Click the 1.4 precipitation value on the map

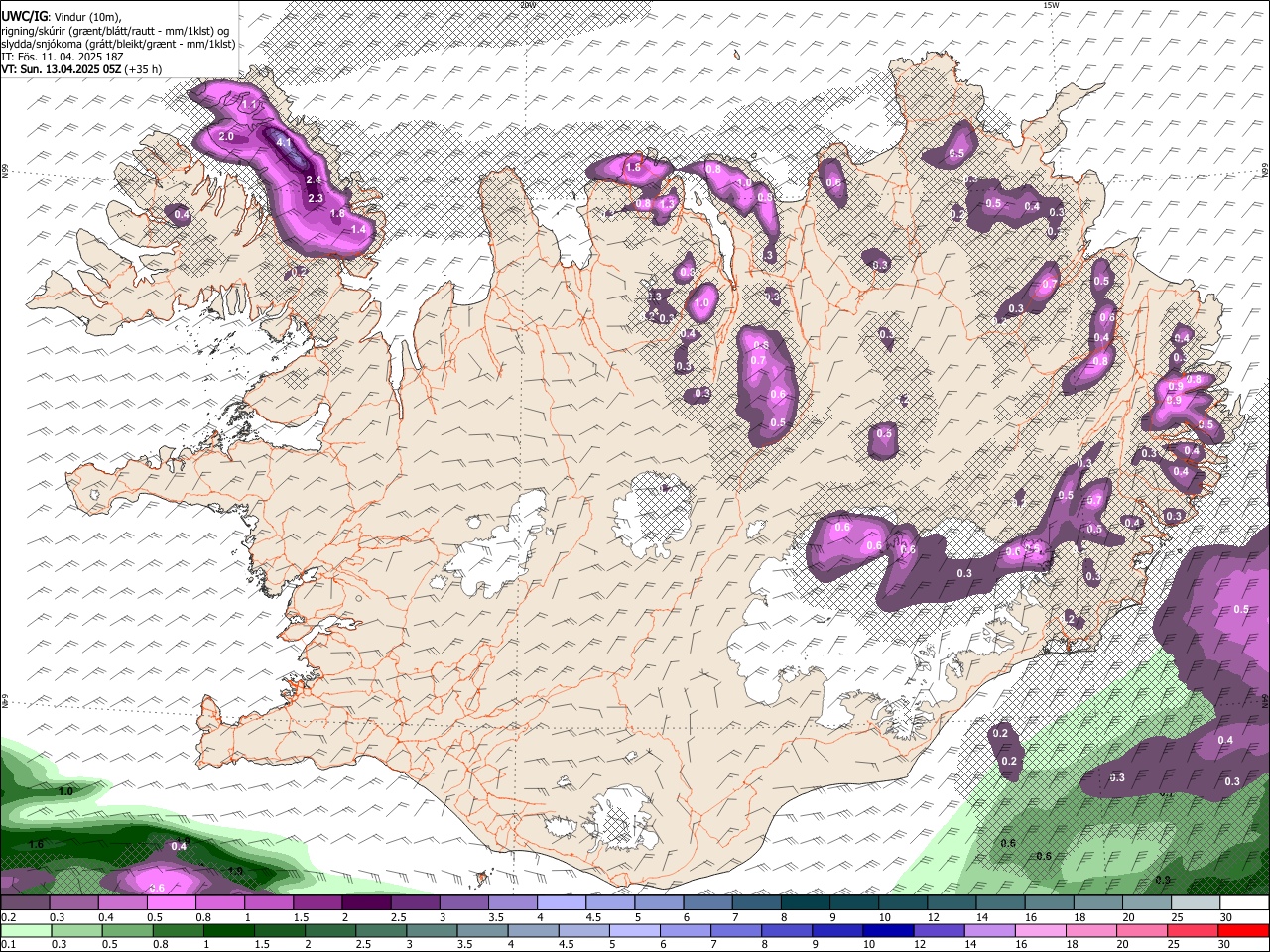(358, 229)
